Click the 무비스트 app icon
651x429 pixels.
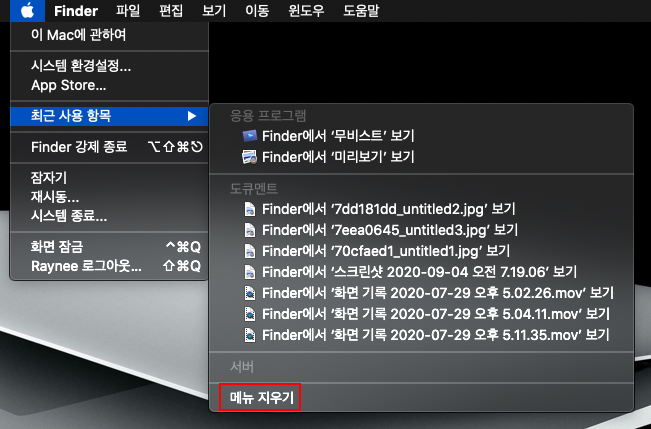[x=250, y=136]
